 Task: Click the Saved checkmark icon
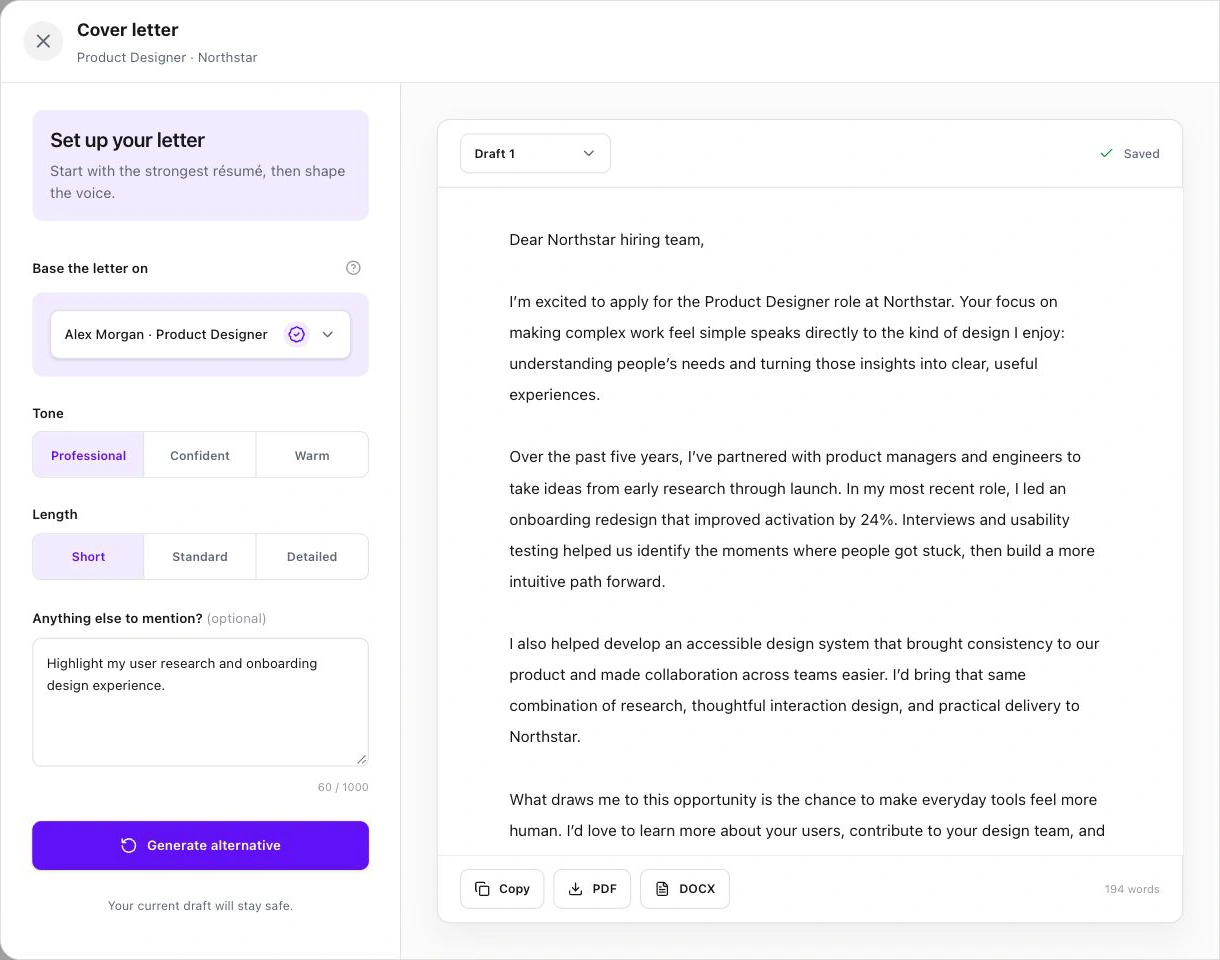[1106, 154]
